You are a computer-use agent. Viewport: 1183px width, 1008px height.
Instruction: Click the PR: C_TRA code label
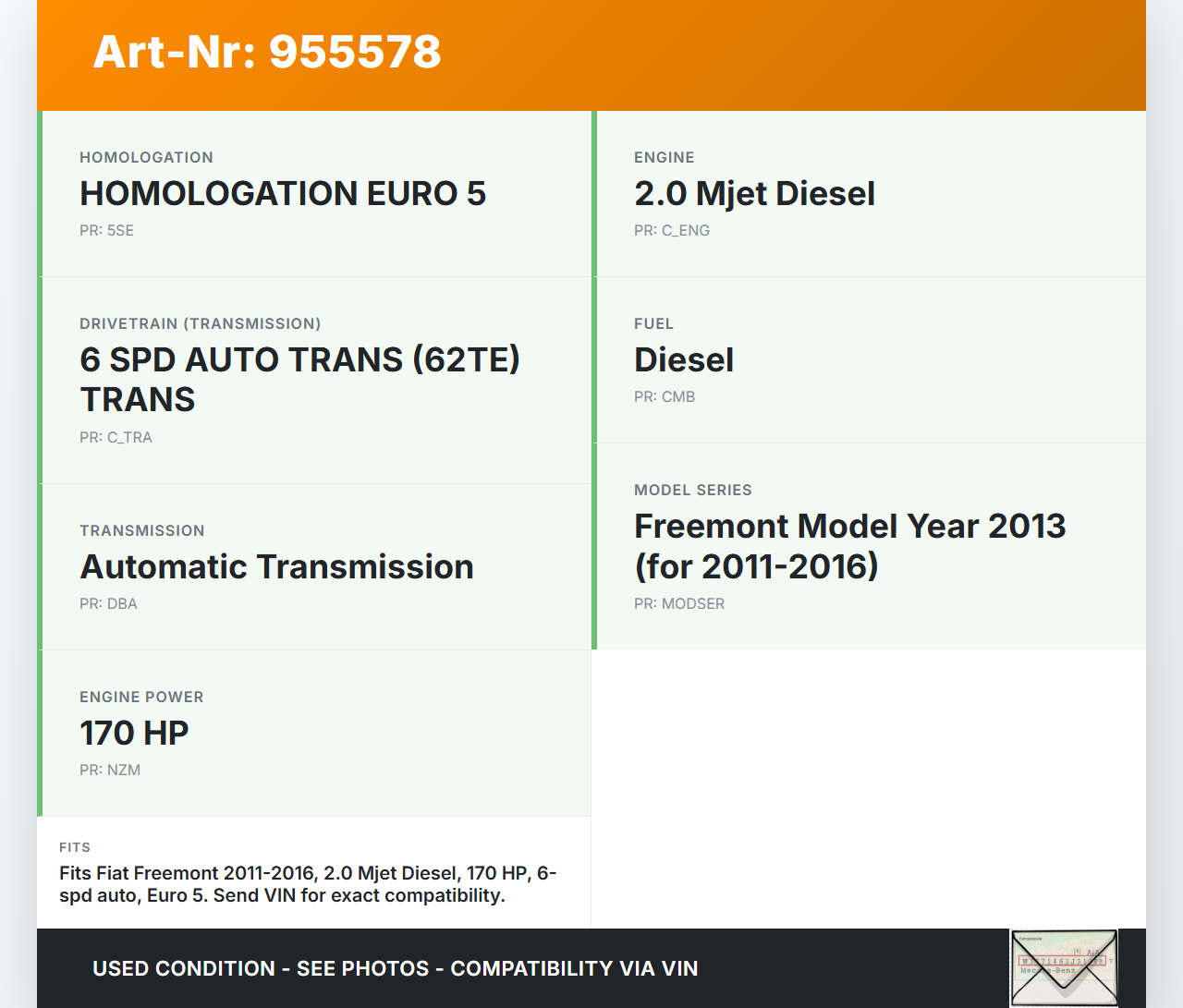coord(116,438)
